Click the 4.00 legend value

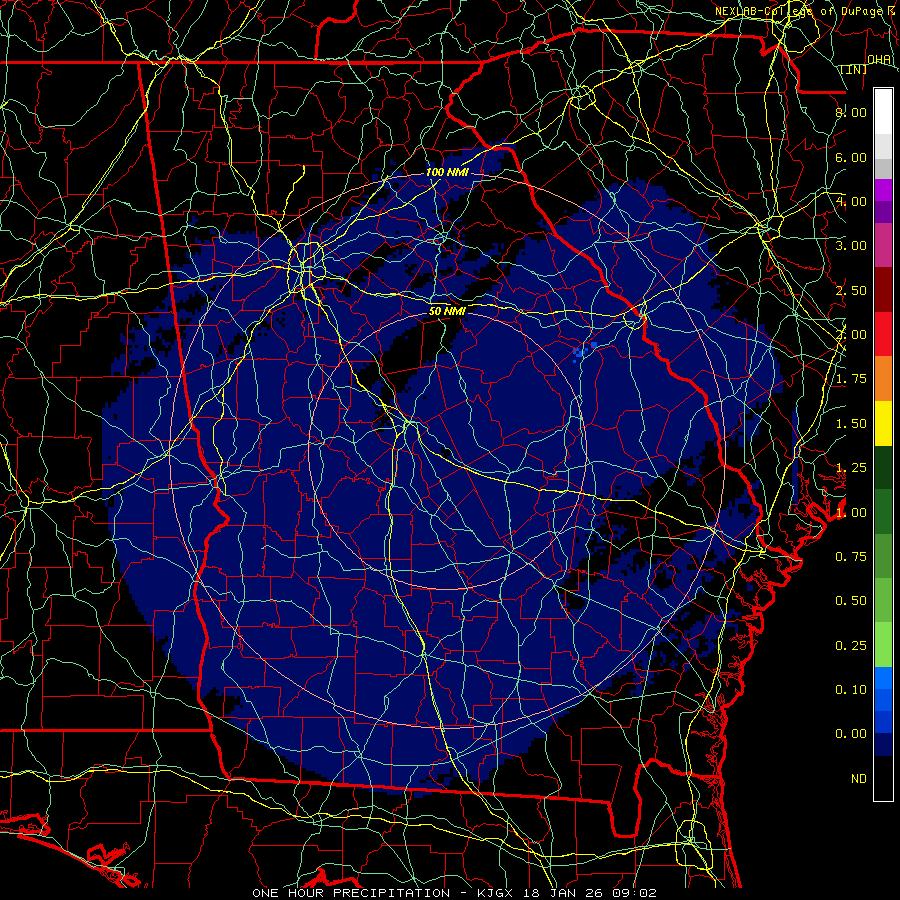point(851,201)
